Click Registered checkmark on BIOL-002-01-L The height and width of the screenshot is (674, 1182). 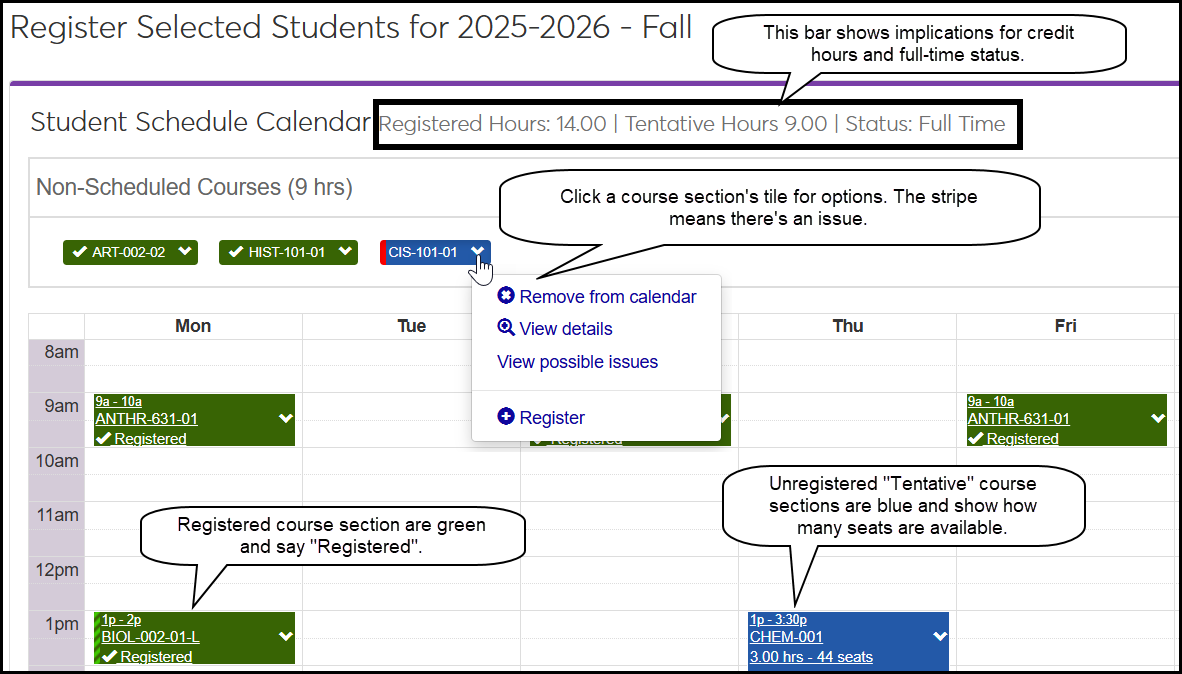(109, 656)
